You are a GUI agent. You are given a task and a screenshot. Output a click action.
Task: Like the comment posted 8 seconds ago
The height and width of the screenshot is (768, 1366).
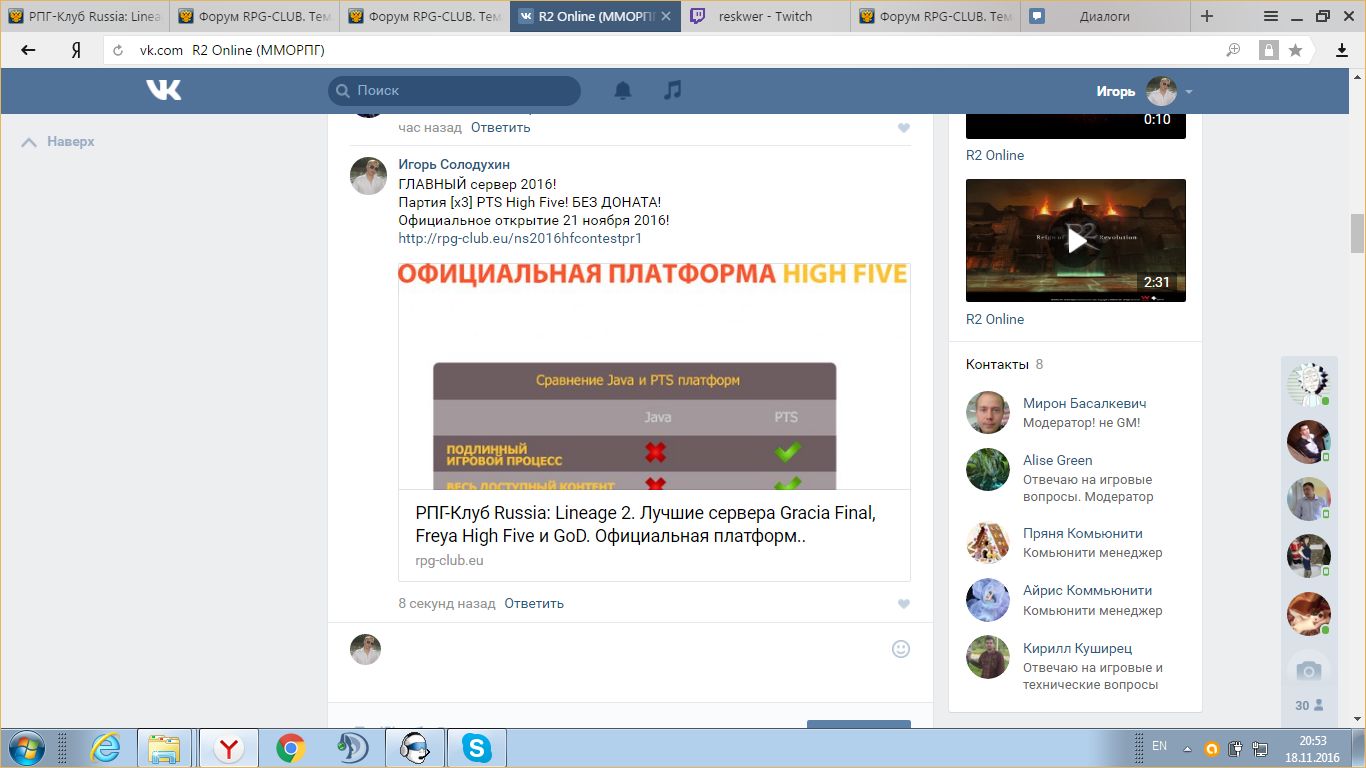click(x=904, y=604)
